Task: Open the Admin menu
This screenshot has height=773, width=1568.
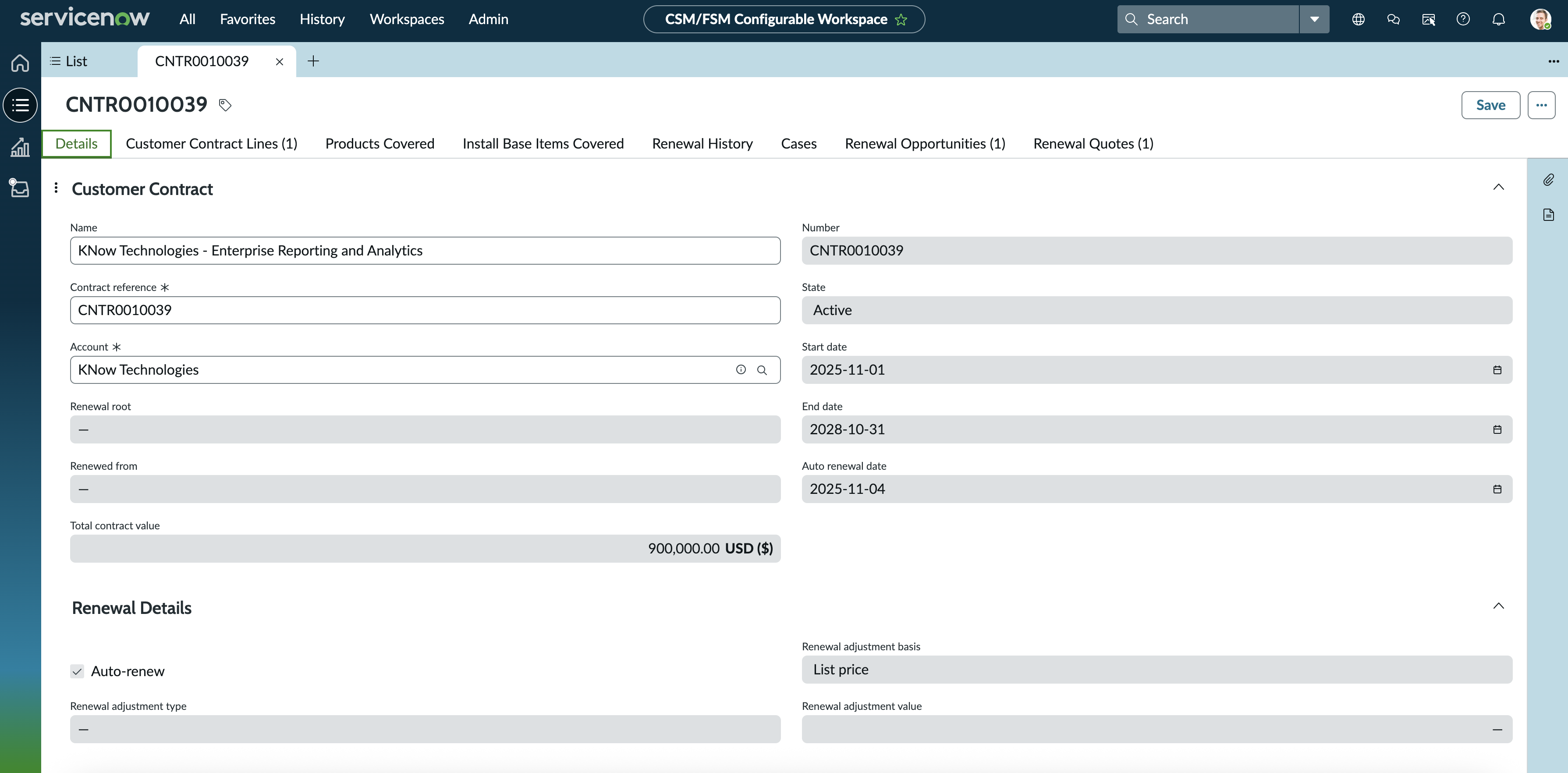Action: [488, 19]
